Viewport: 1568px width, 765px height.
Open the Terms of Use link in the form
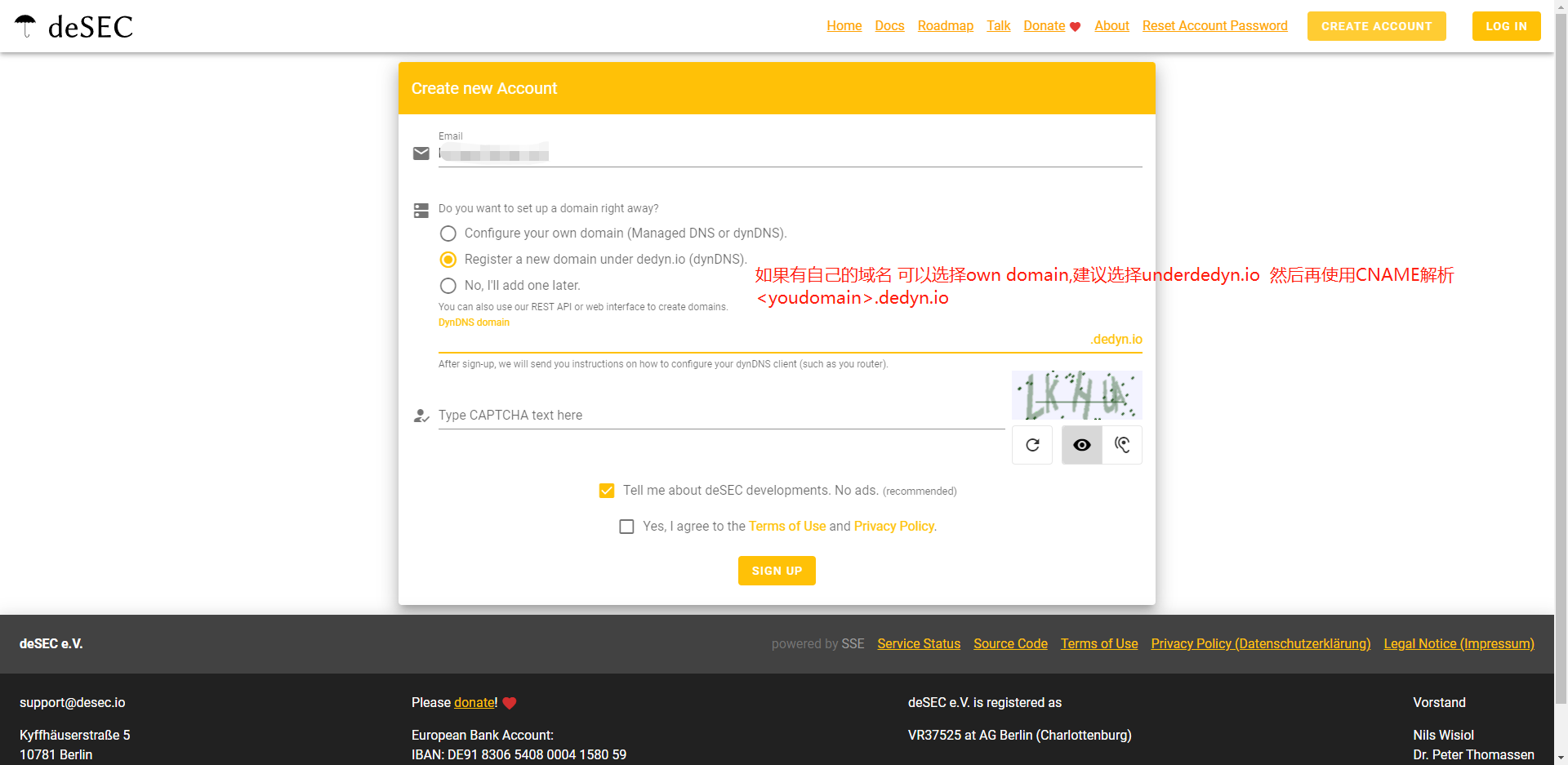point(787,527)
